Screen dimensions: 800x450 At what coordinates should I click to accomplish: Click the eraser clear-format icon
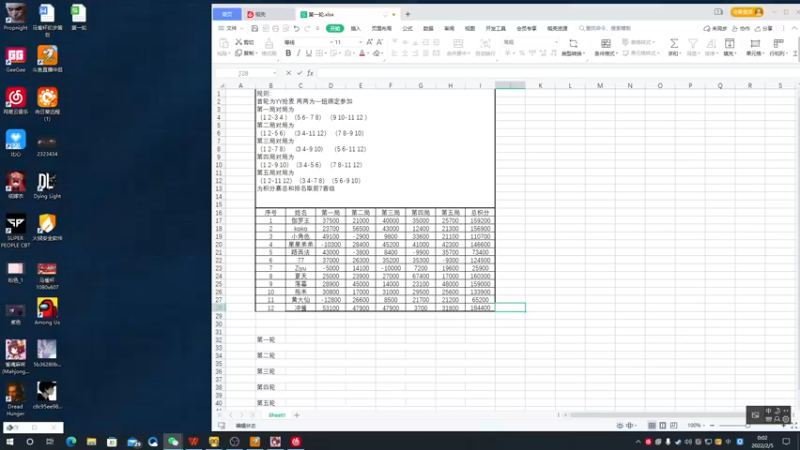[377, 53]
